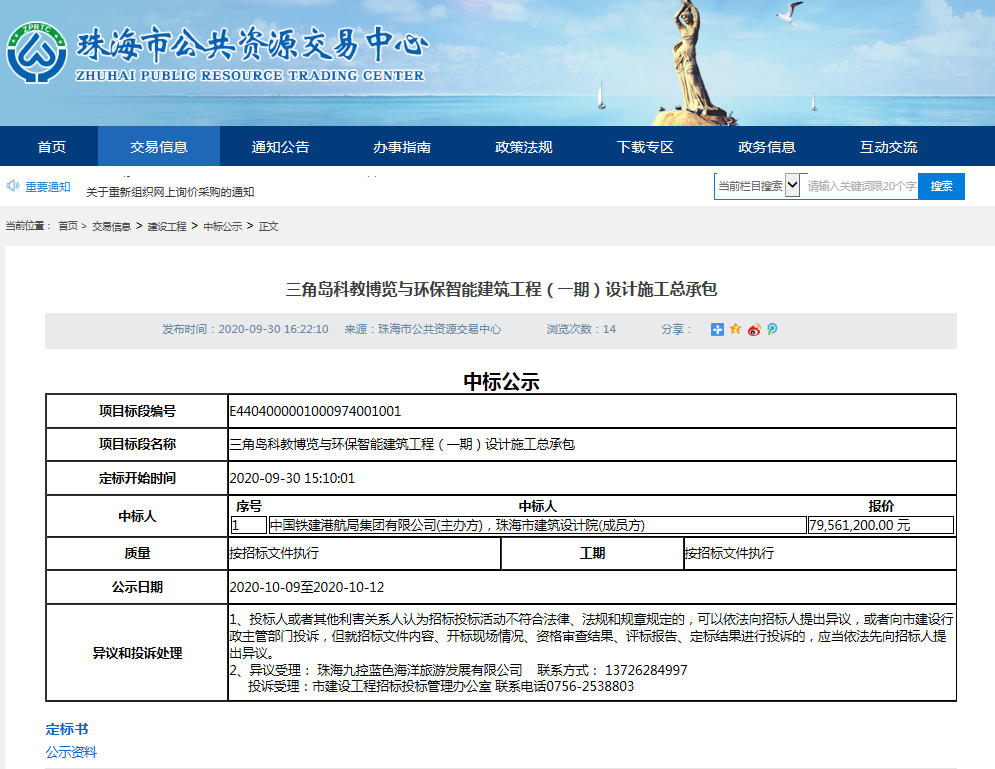
Task: Click the 建设工程 breadcrumb link
Action: 167,227
